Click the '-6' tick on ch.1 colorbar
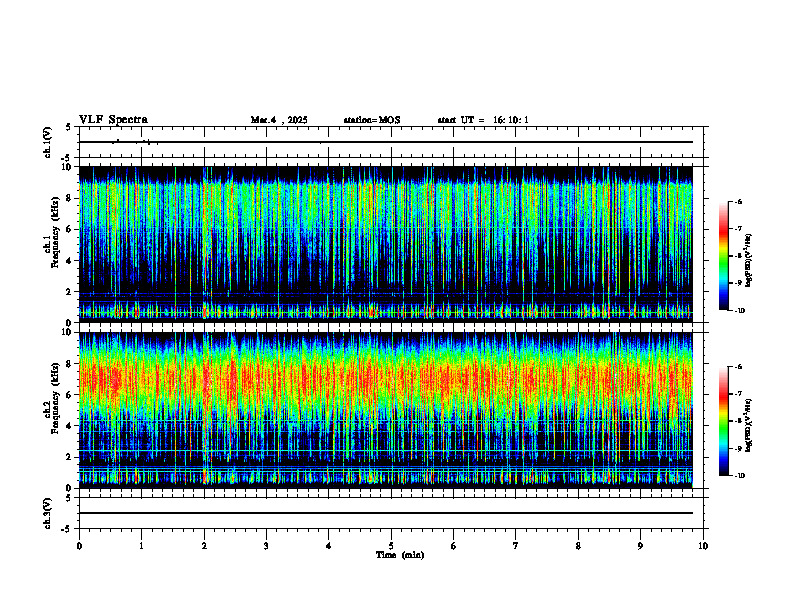 click(x=738, y=201)
